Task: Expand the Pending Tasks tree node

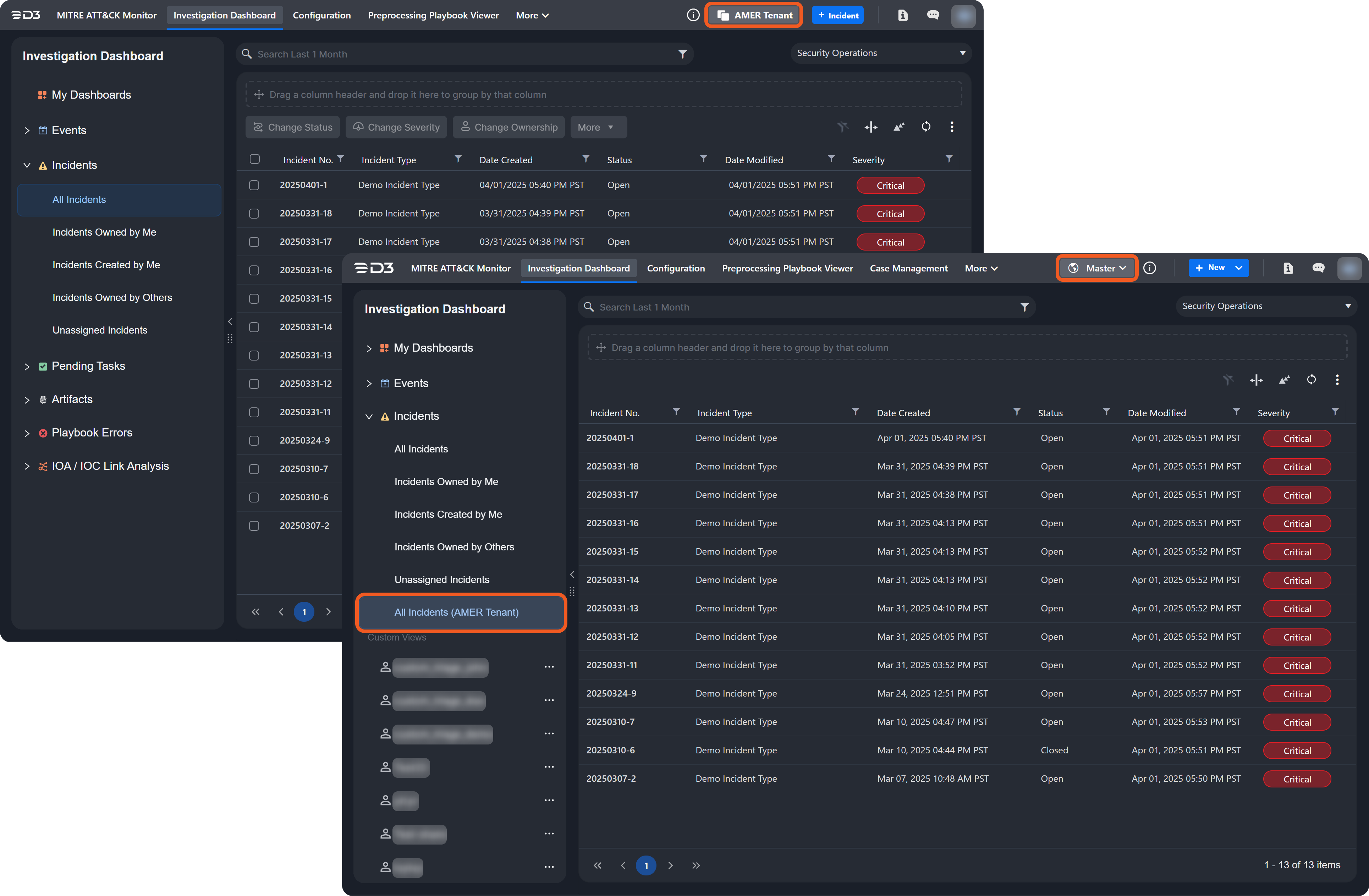Action: (27, 366)
